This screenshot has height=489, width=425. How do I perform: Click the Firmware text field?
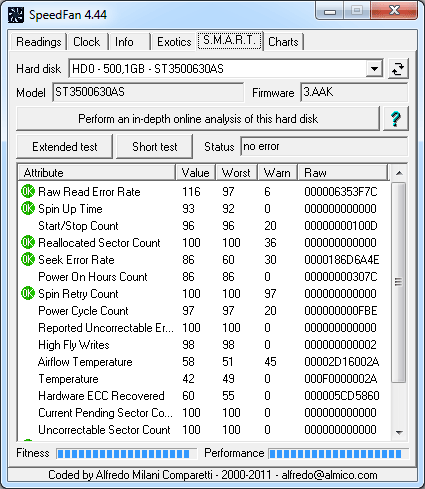[354, 92]
